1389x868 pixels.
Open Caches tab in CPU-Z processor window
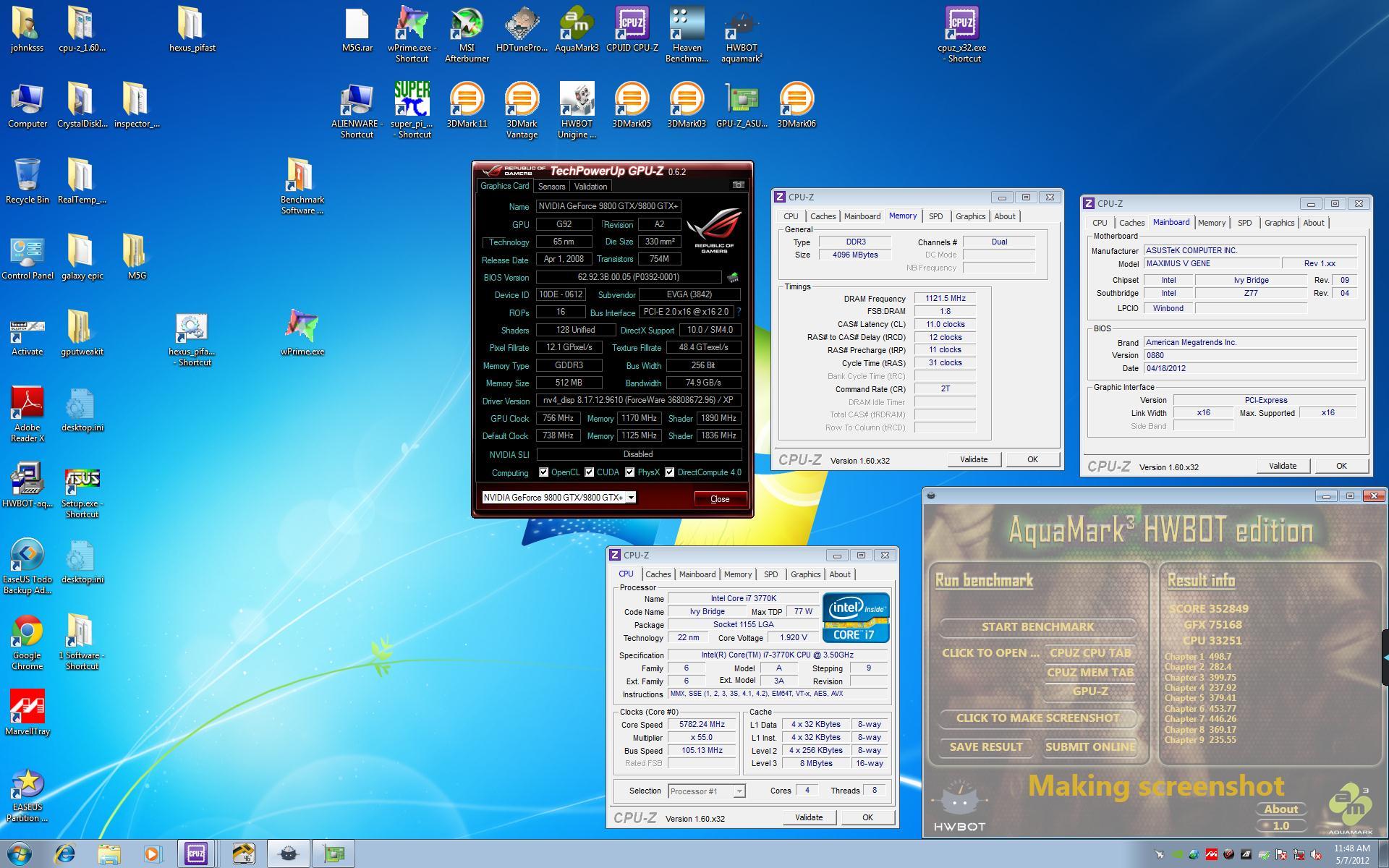tap(658, 574)
